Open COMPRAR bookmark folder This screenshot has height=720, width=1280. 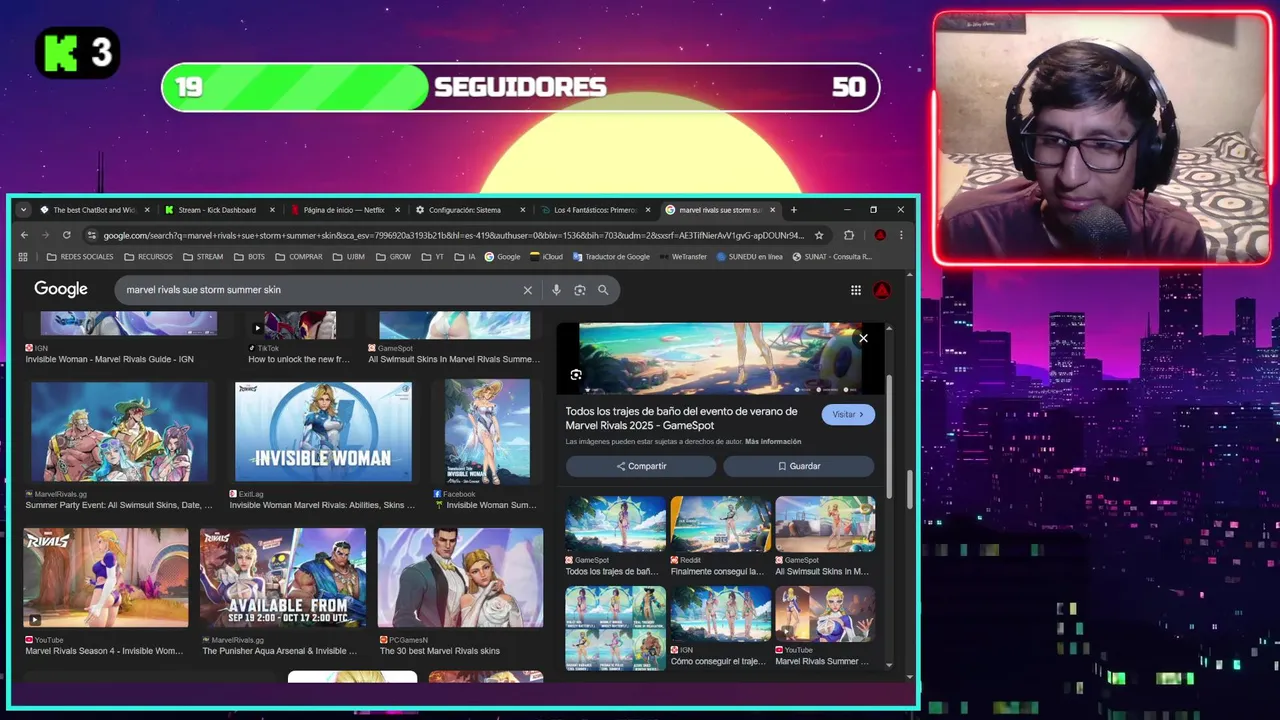coord(299,257)
